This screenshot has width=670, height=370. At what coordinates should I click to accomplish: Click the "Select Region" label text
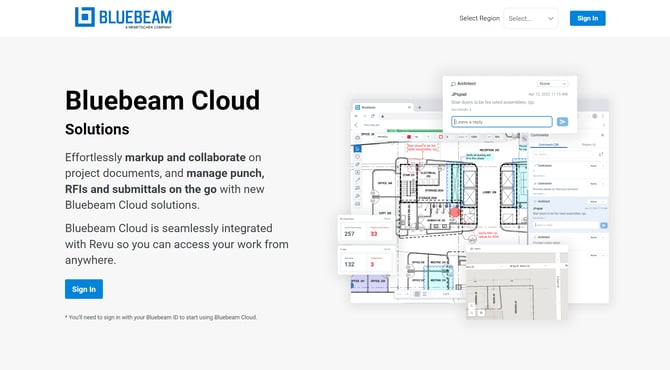[479, 18]
